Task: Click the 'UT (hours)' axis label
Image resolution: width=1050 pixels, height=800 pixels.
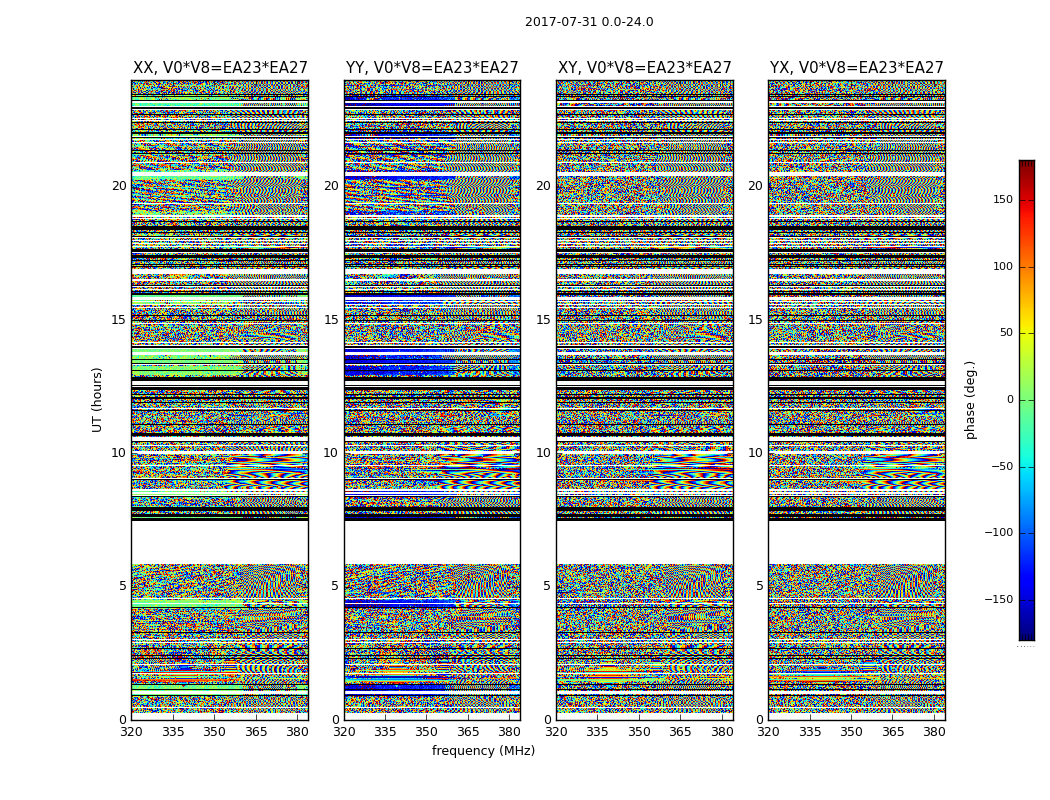Action: [97, 400]
